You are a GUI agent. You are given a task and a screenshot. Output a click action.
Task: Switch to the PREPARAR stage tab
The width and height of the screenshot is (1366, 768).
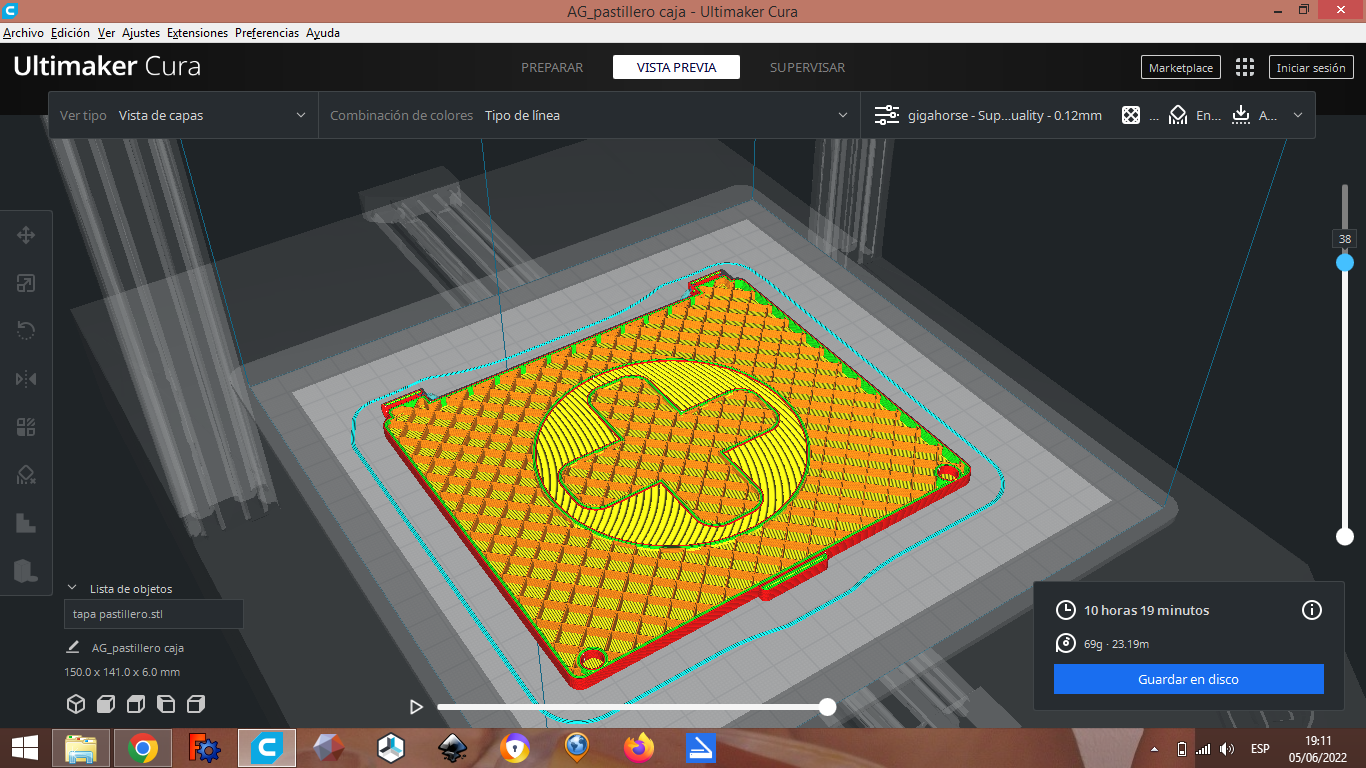pos(552,67)
